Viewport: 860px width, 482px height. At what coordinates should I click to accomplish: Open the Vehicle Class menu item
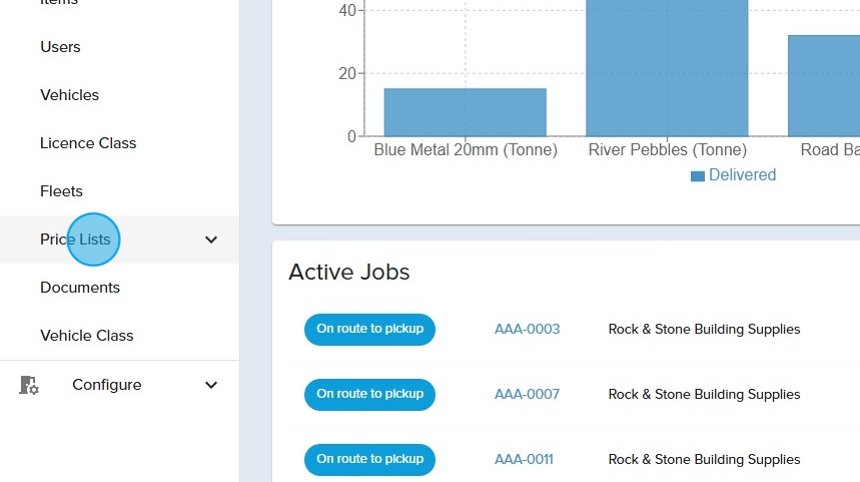pyautogui.click(x=87, y=336)
